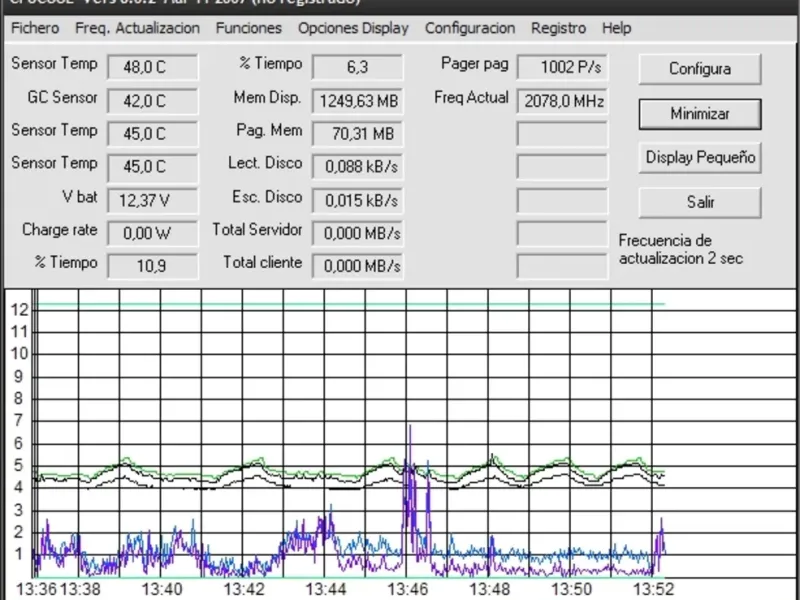Exit with the Salir button
The width and height of the screenshot is (800, 600).
(x=700, y=203)
